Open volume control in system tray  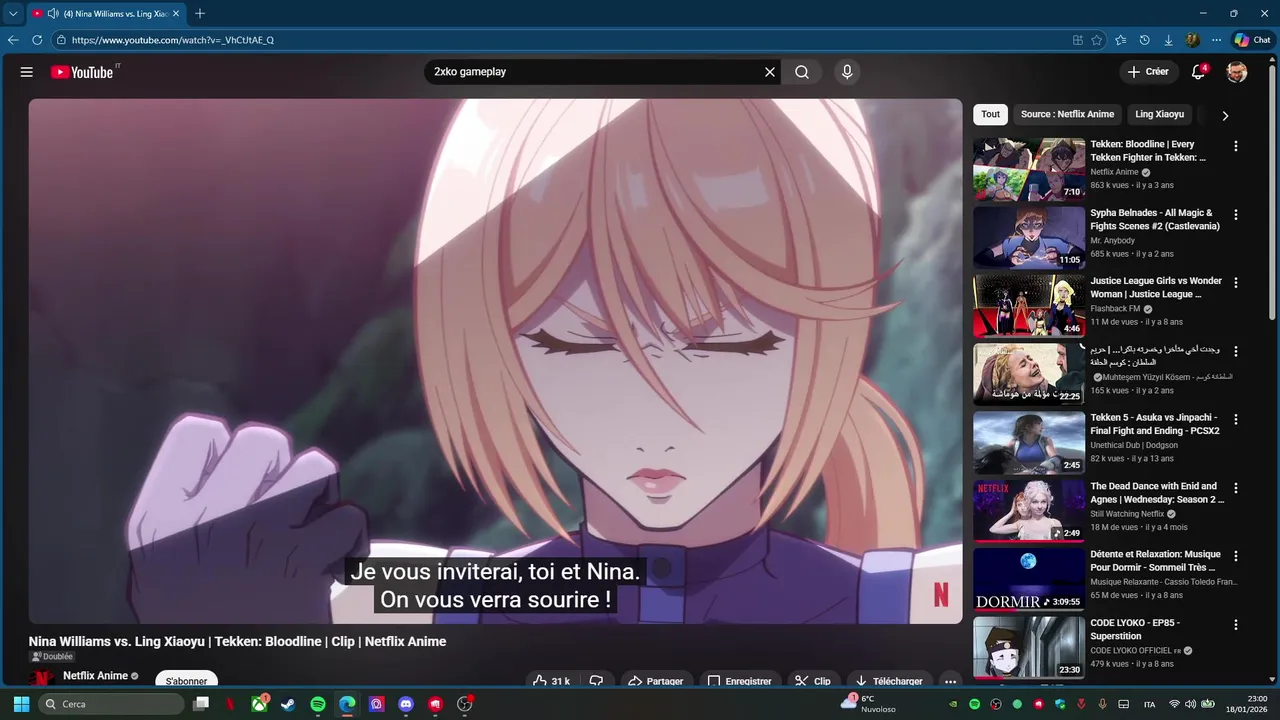point(1191,704)
